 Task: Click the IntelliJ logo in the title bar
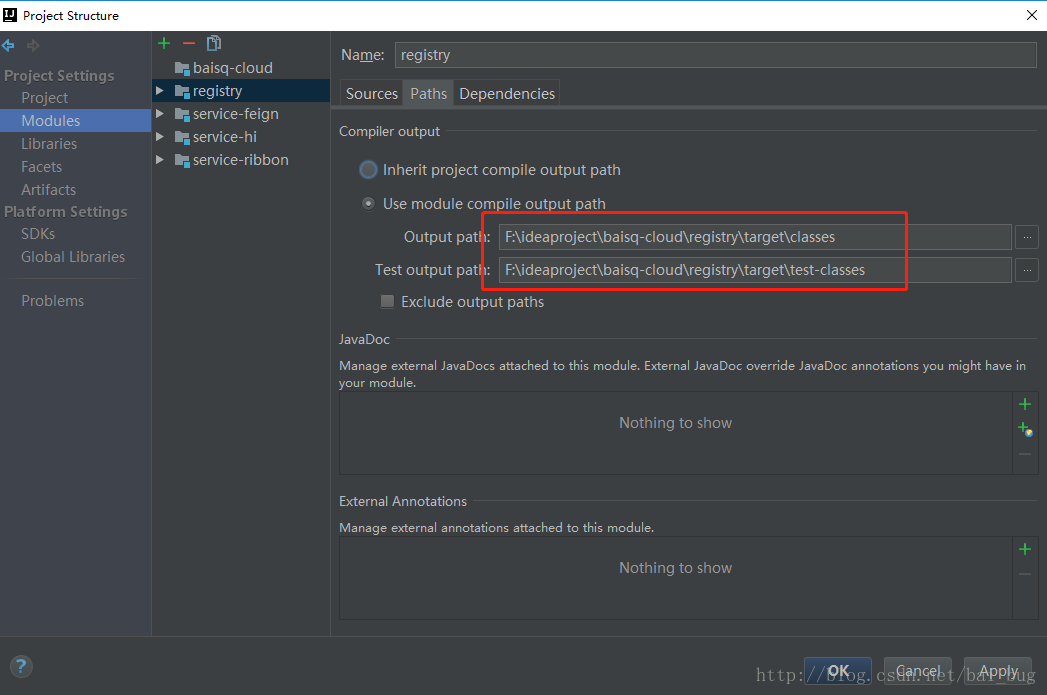pos(10,15)
